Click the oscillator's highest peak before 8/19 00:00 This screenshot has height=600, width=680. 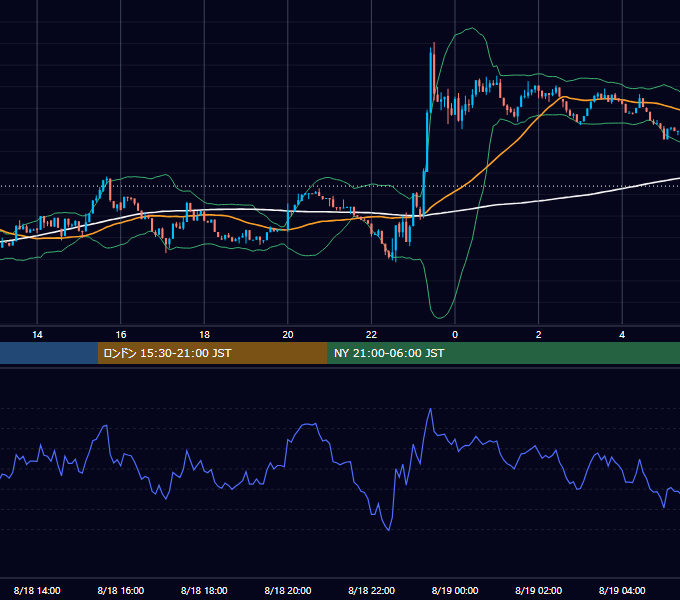[431, 409]
